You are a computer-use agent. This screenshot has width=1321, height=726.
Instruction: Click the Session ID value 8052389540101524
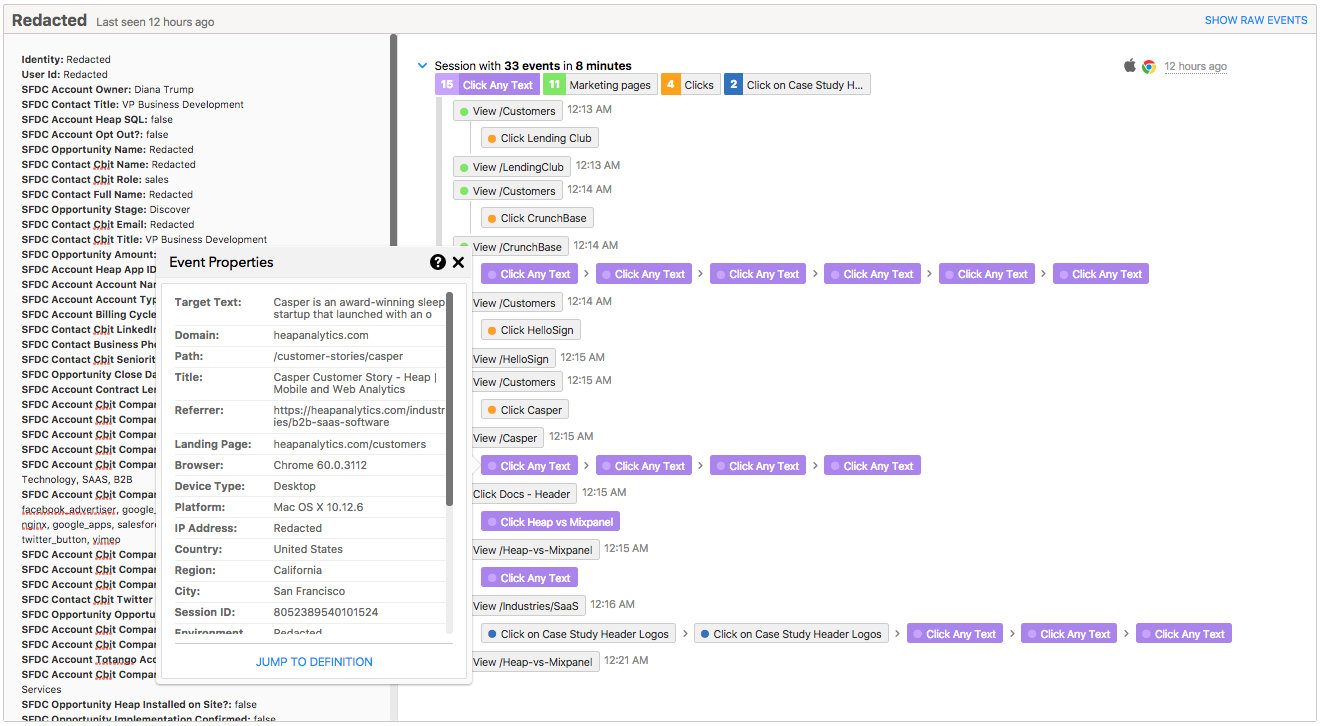pos(326,612)
